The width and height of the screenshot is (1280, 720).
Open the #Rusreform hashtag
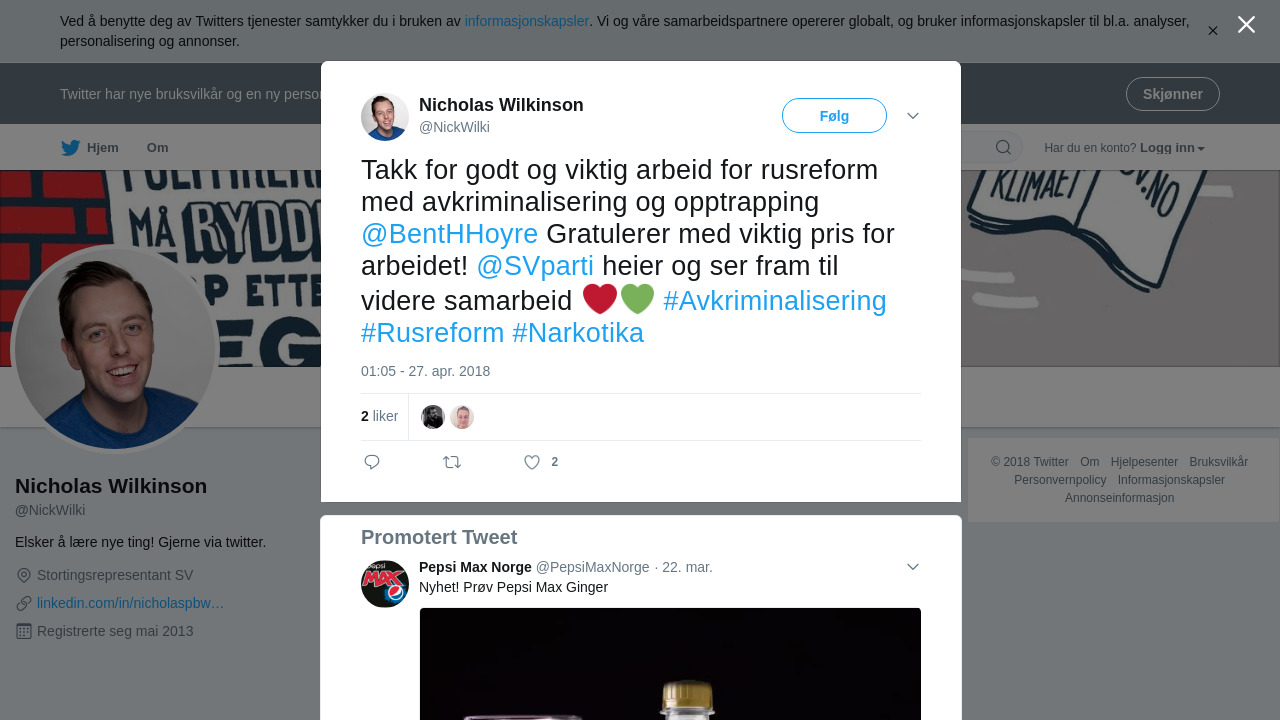433,333
